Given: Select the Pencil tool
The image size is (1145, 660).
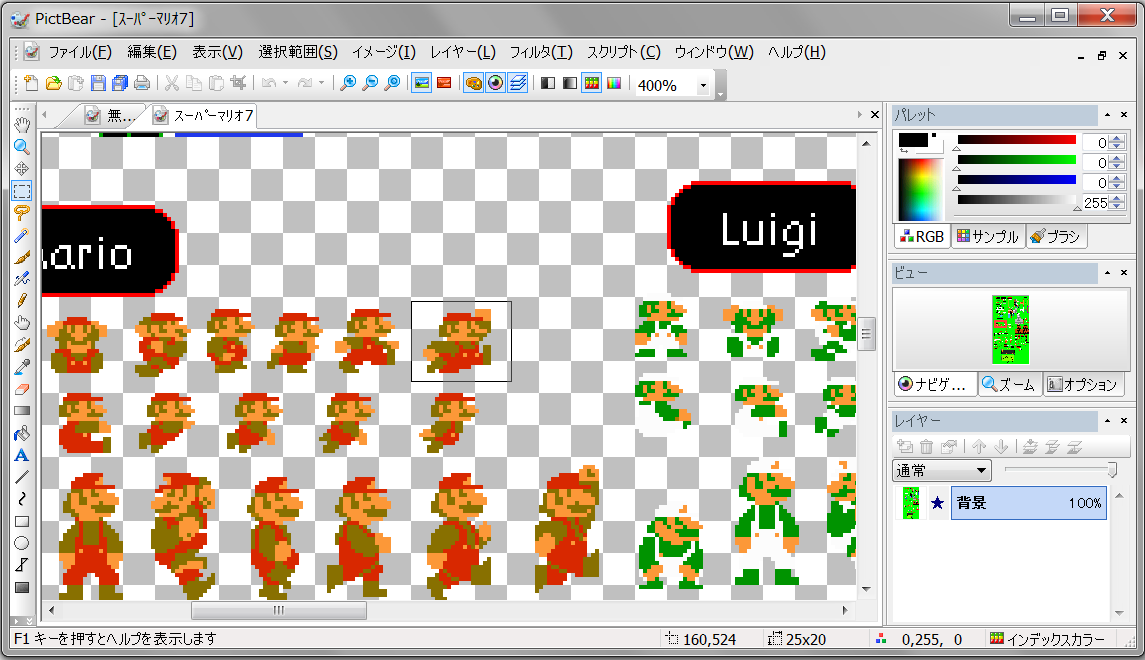Looking at the screenshot, I should click(22, 301).
